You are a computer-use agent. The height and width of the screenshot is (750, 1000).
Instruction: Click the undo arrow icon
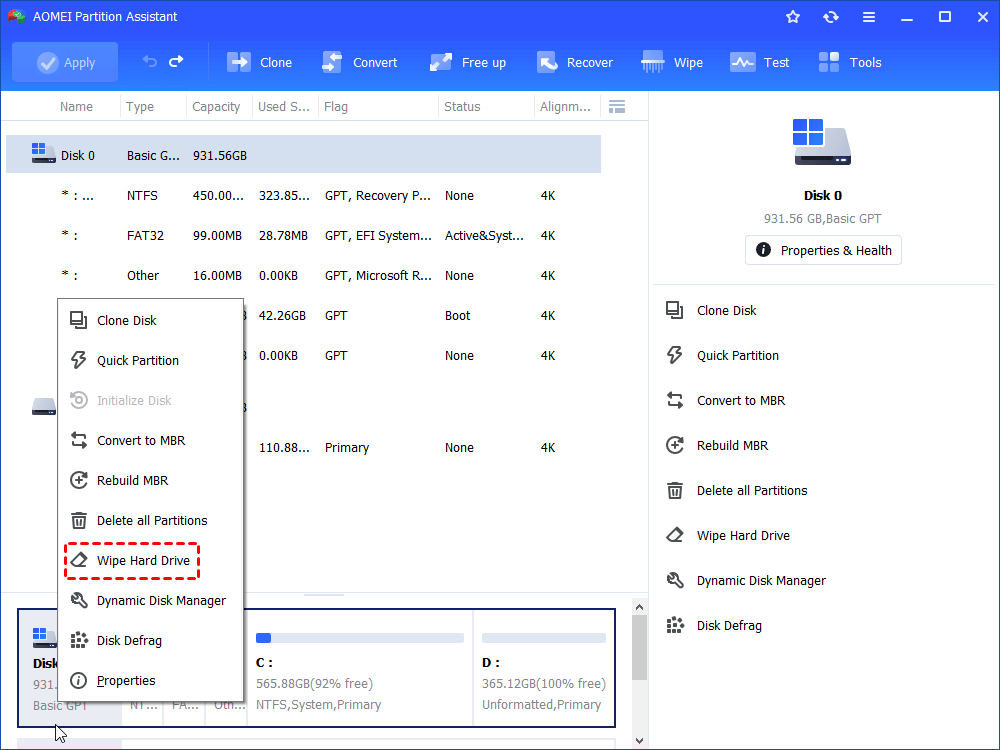[150, 62]
